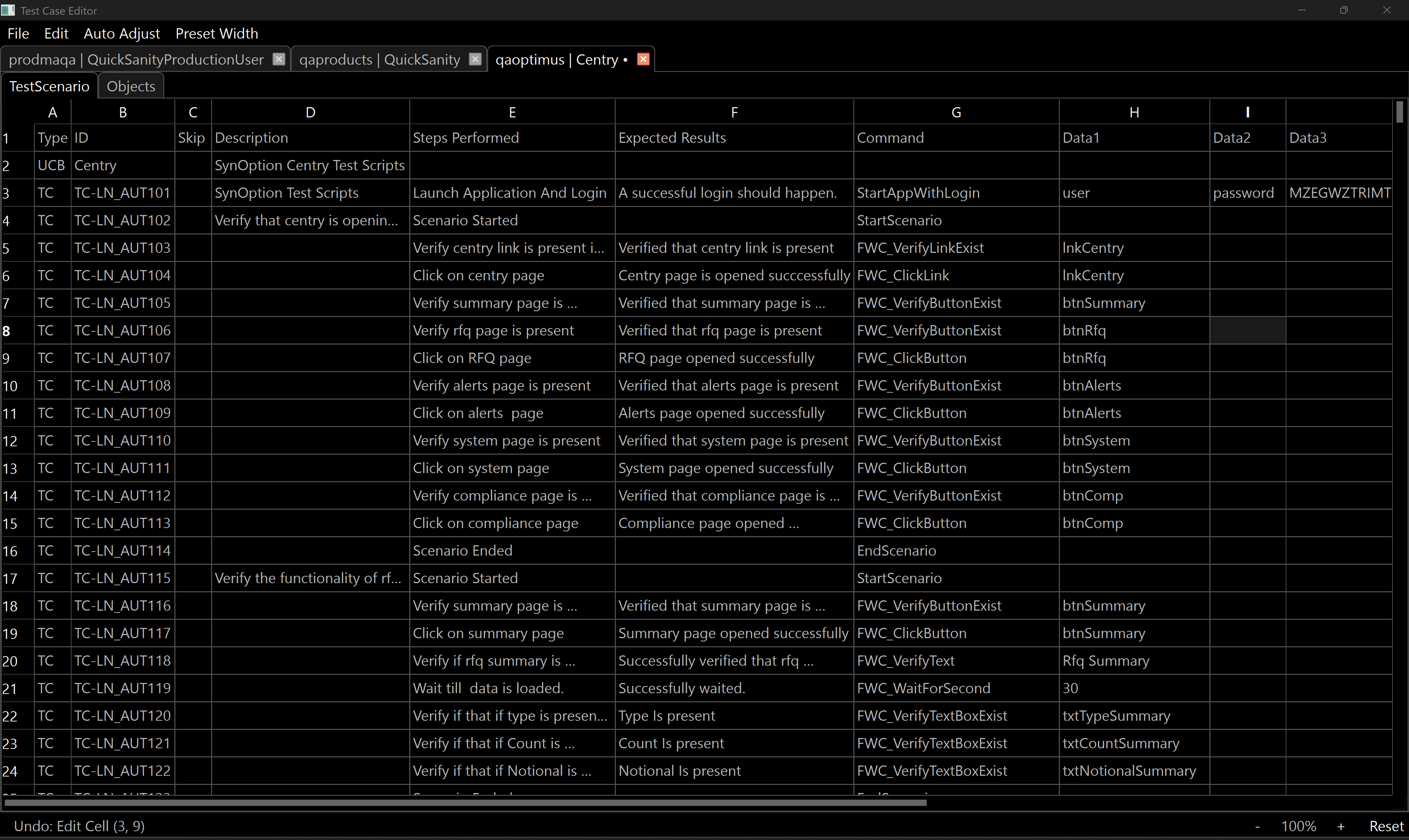The width and height of the screenshot is (1409, 840).
Task: Close the qaoptimus Centry tab
Action: point(643,59)
